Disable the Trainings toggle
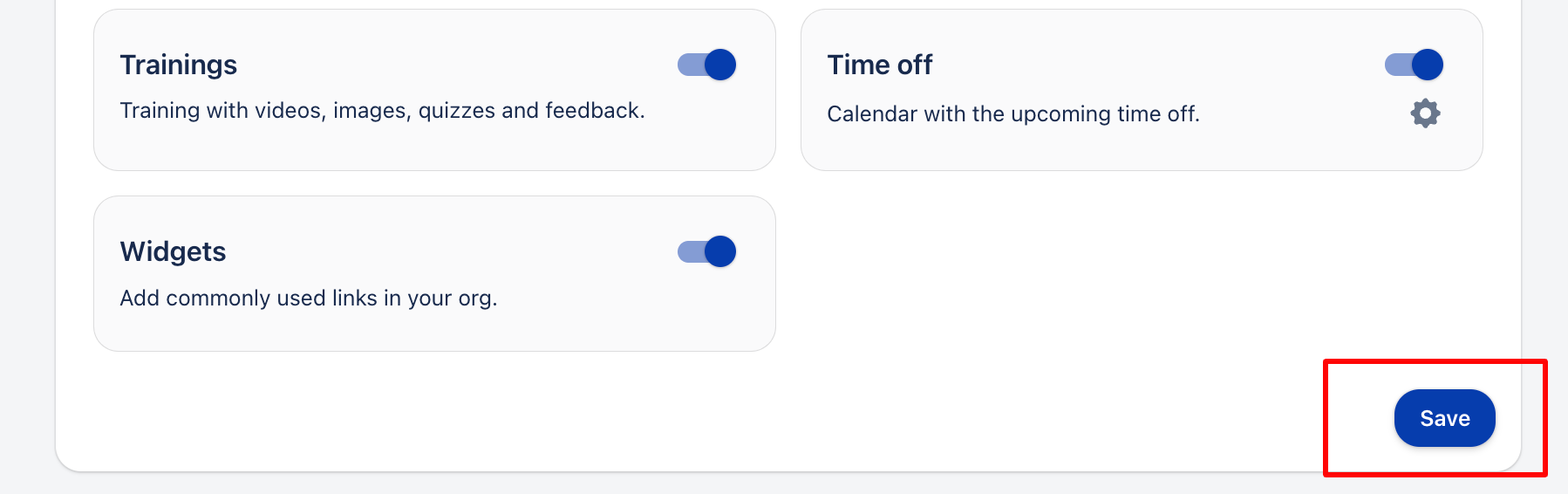The width and height of the screenshot is (1568, 494). tap(707, 65)
